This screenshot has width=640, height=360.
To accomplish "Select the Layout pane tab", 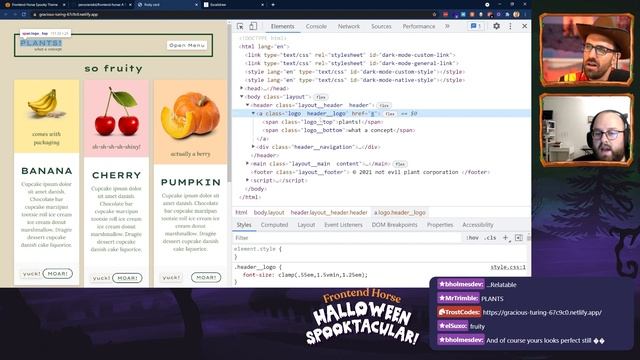I will [x=306, y=225].
